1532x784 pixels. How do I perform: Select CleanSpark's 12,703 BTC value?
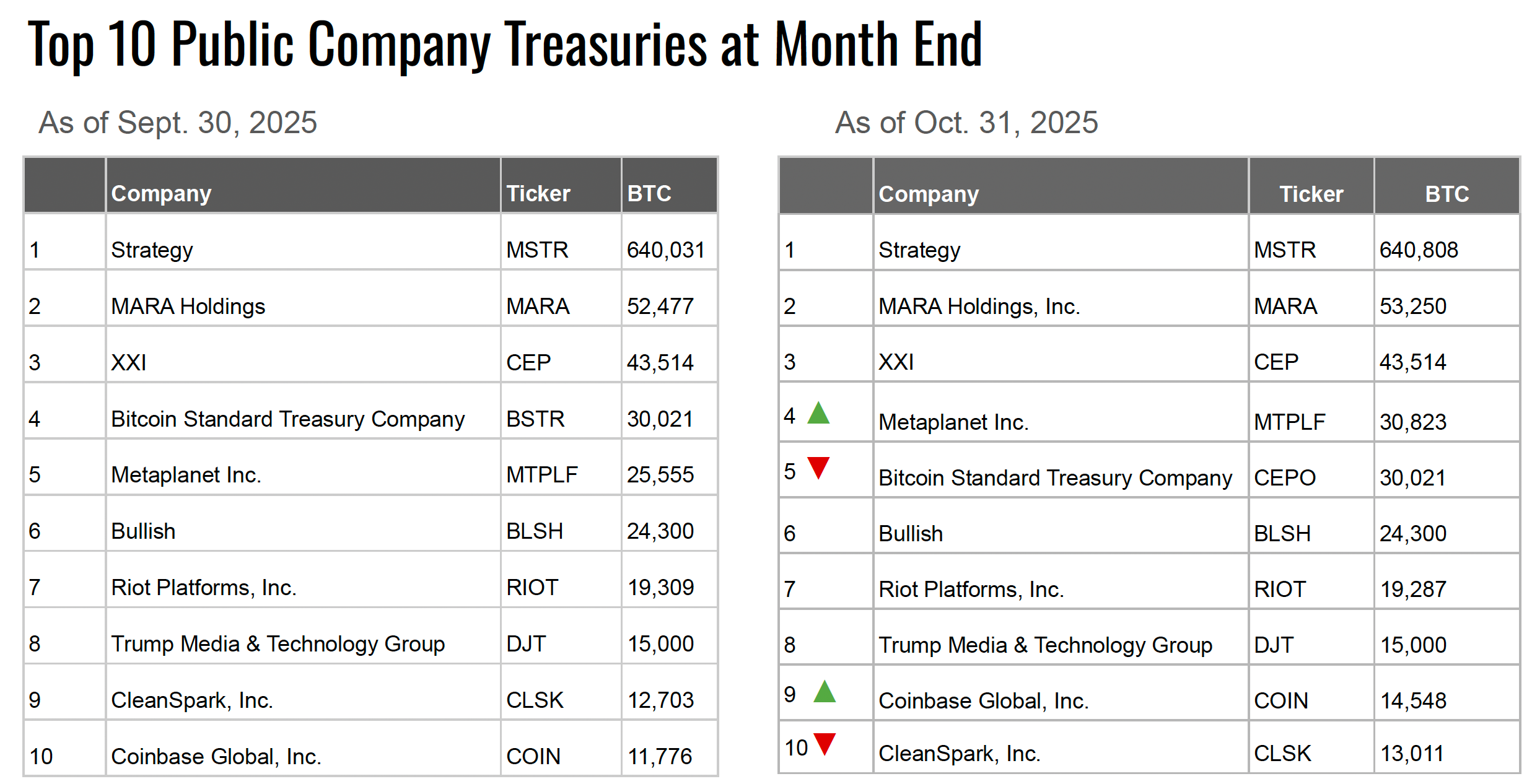click(x=660, y=700)
